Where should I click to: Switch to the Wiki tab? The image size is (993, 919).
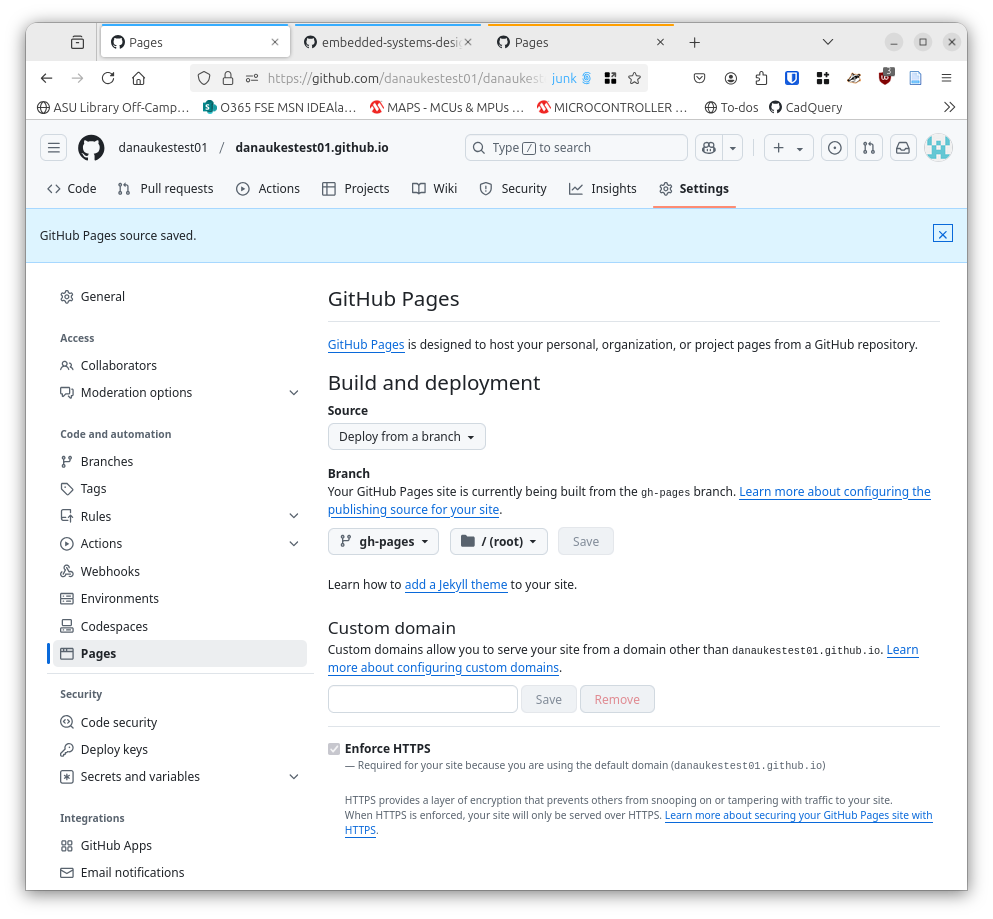pos(434,189)
